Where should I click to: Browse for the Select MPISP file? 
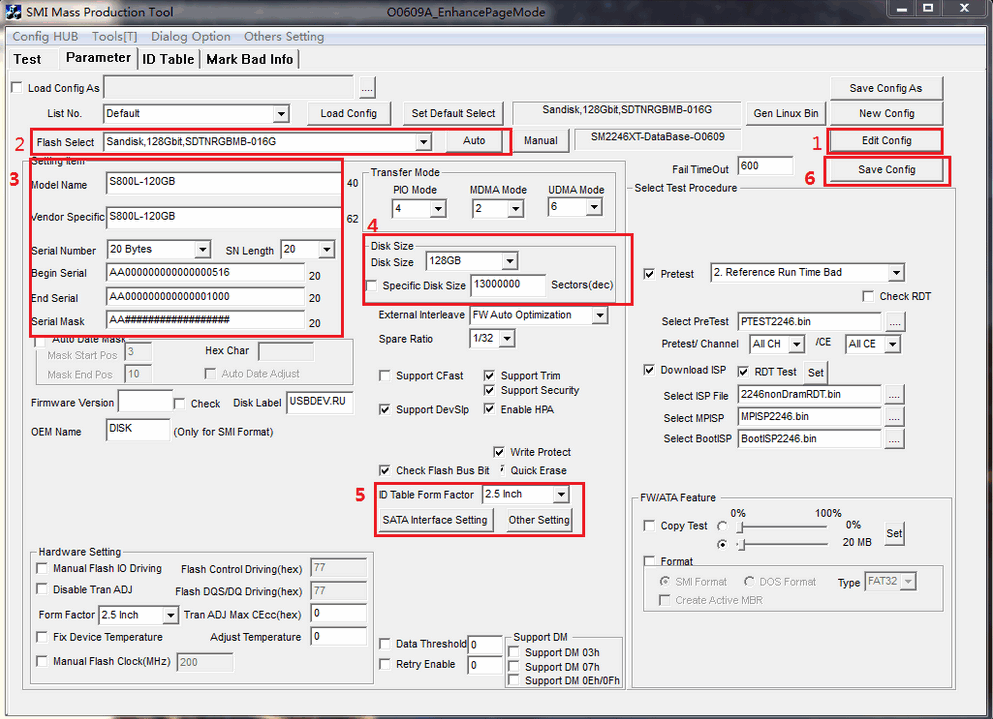894,416
